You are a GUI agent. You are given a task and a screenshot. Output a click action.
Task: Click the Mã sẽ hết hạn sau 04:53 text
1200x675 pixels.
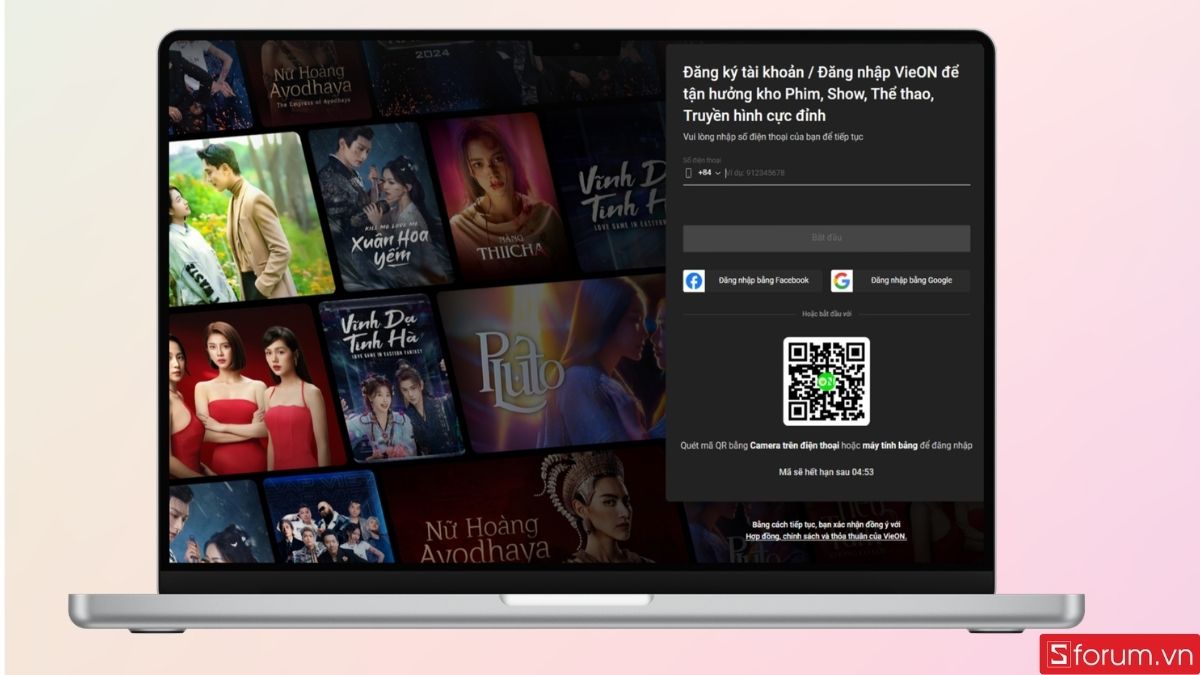coord(826,472)
